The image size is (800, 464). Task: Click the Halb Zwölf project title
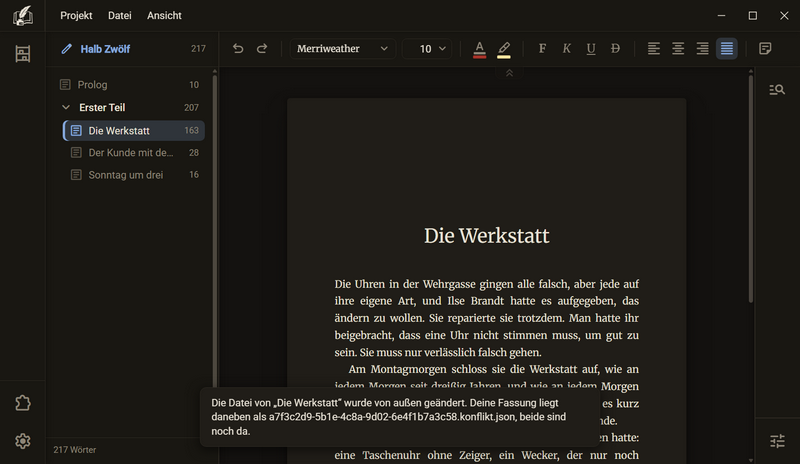[105, 49]
